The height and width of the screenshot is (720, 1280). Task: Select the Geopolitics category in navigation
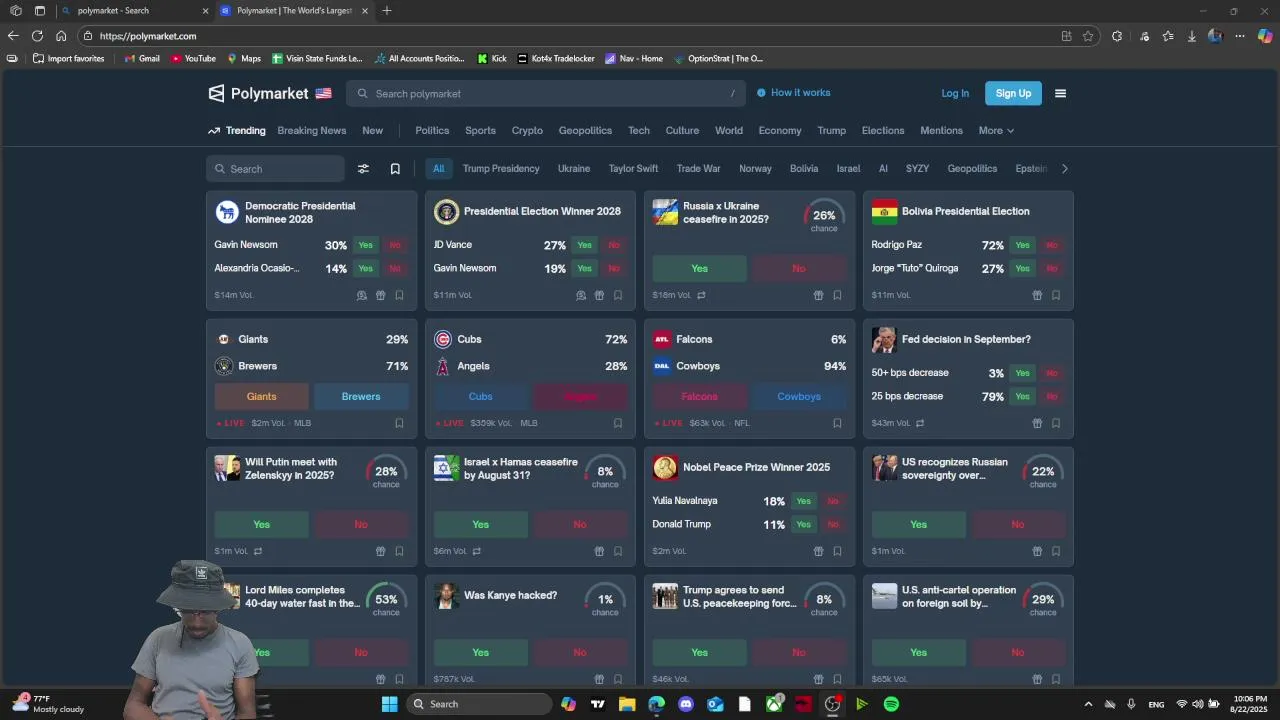(585, 131)
